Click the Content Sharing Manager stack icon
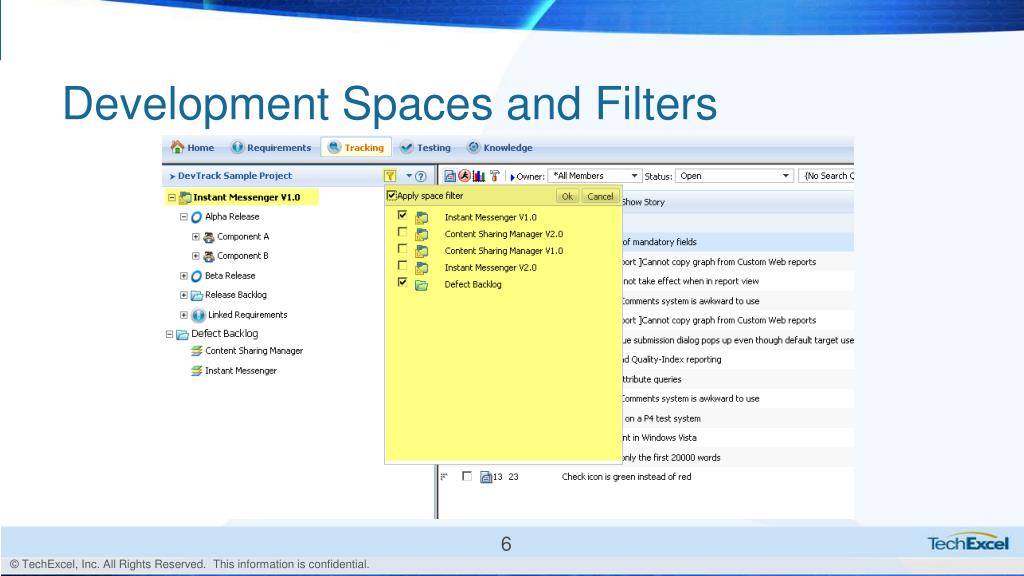The height and width of the screenshot is (576, 1024). [197, 351]
